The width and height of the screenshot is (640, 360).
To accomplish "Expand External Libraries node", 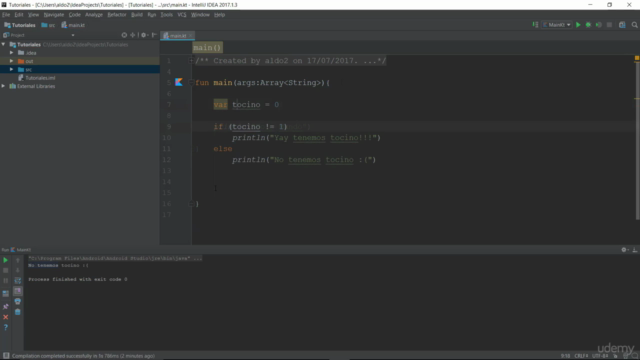I will (x=4, y=86).
